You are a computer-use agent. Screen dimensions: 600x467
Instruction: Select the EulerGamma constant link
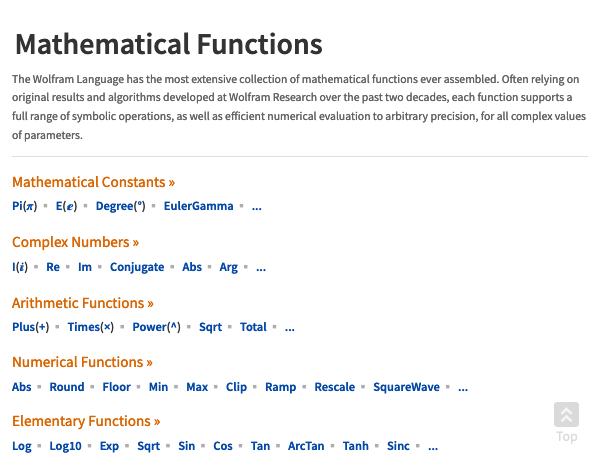coord(199,206)
